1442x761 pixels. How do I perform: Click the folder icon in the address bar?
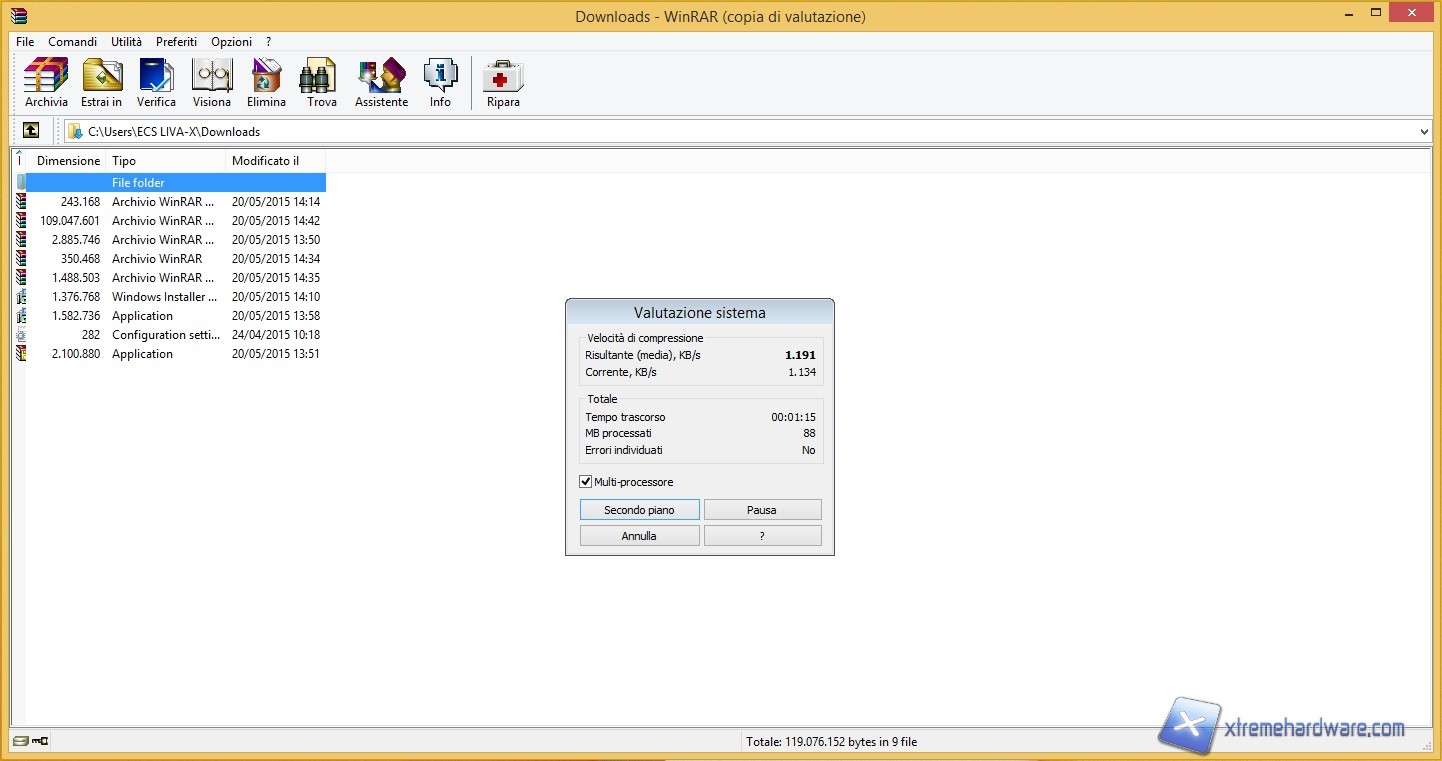click(75, 131)
